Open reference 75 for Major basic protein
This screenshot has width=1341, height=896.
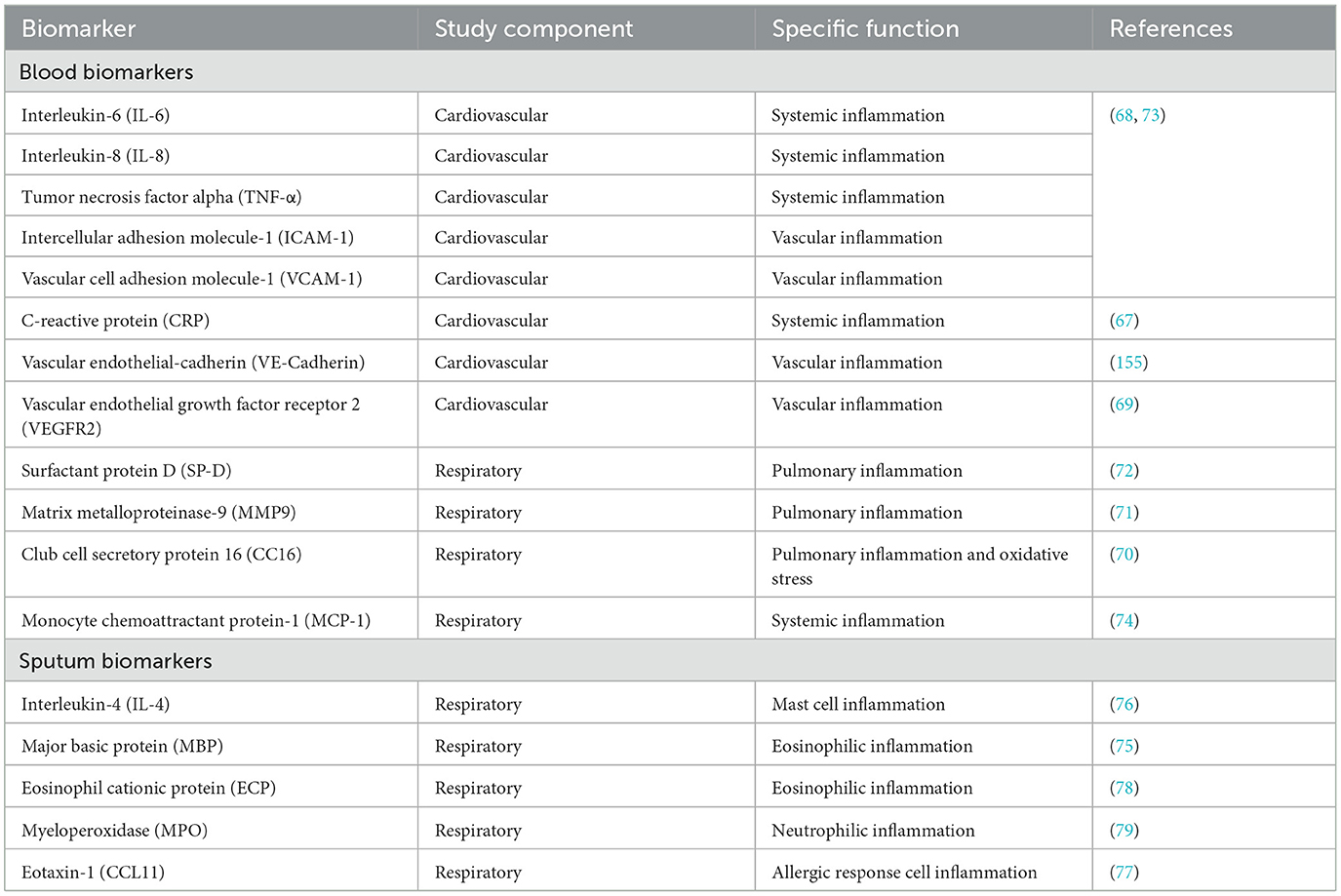[x=1124, y=747]
